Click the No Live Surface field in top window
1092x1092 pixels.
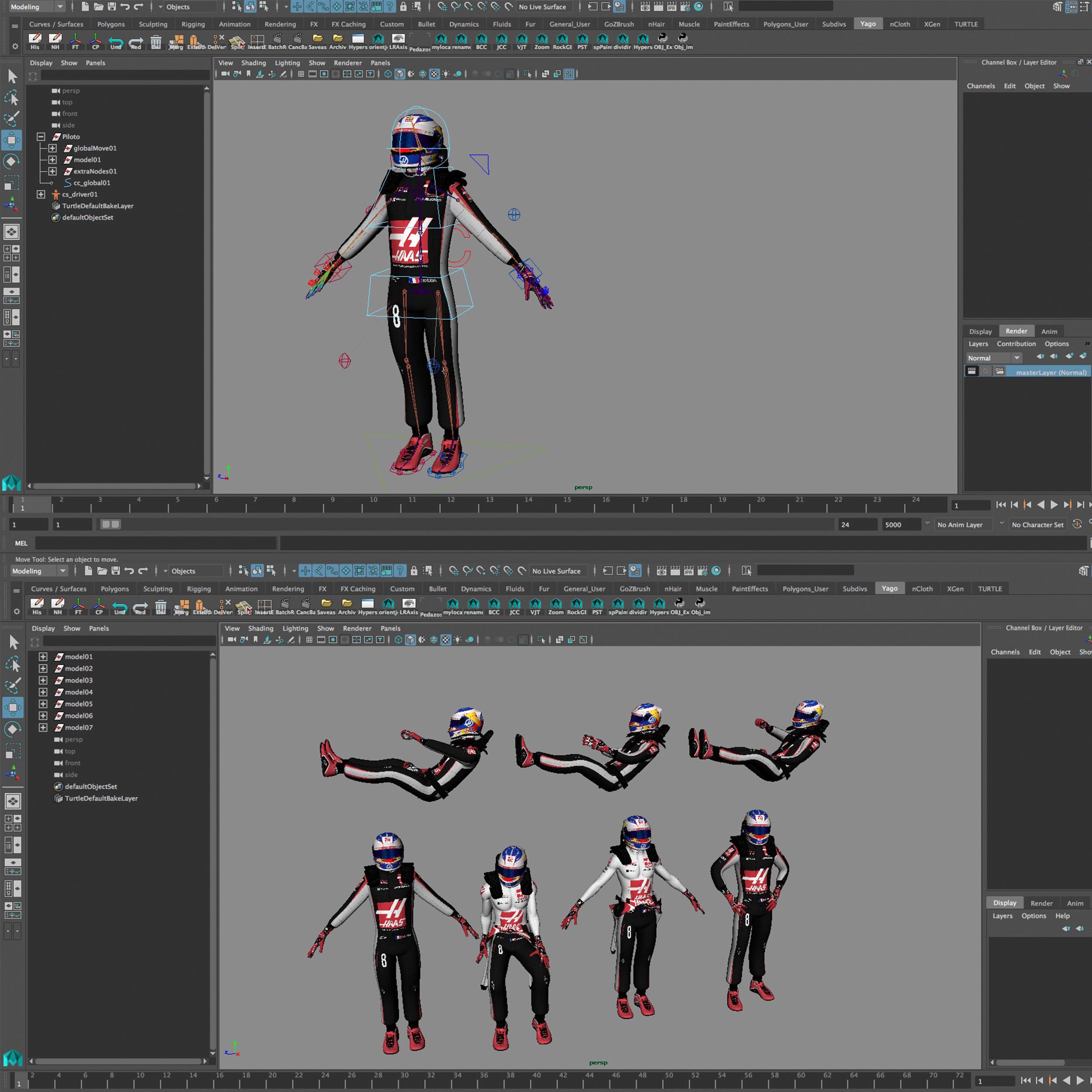click(x=544, y=7)
